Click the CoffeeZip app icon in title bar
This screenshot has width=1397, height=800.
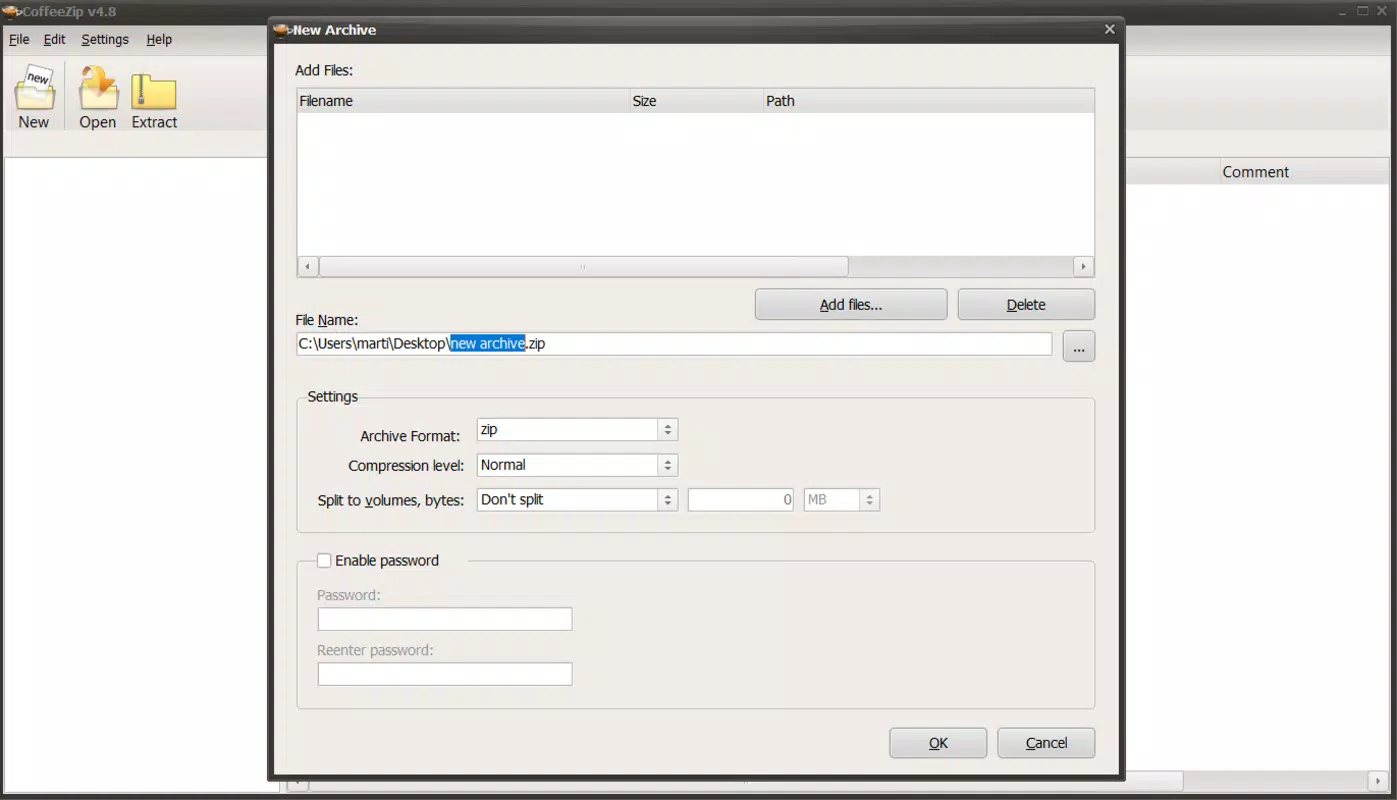11,12
